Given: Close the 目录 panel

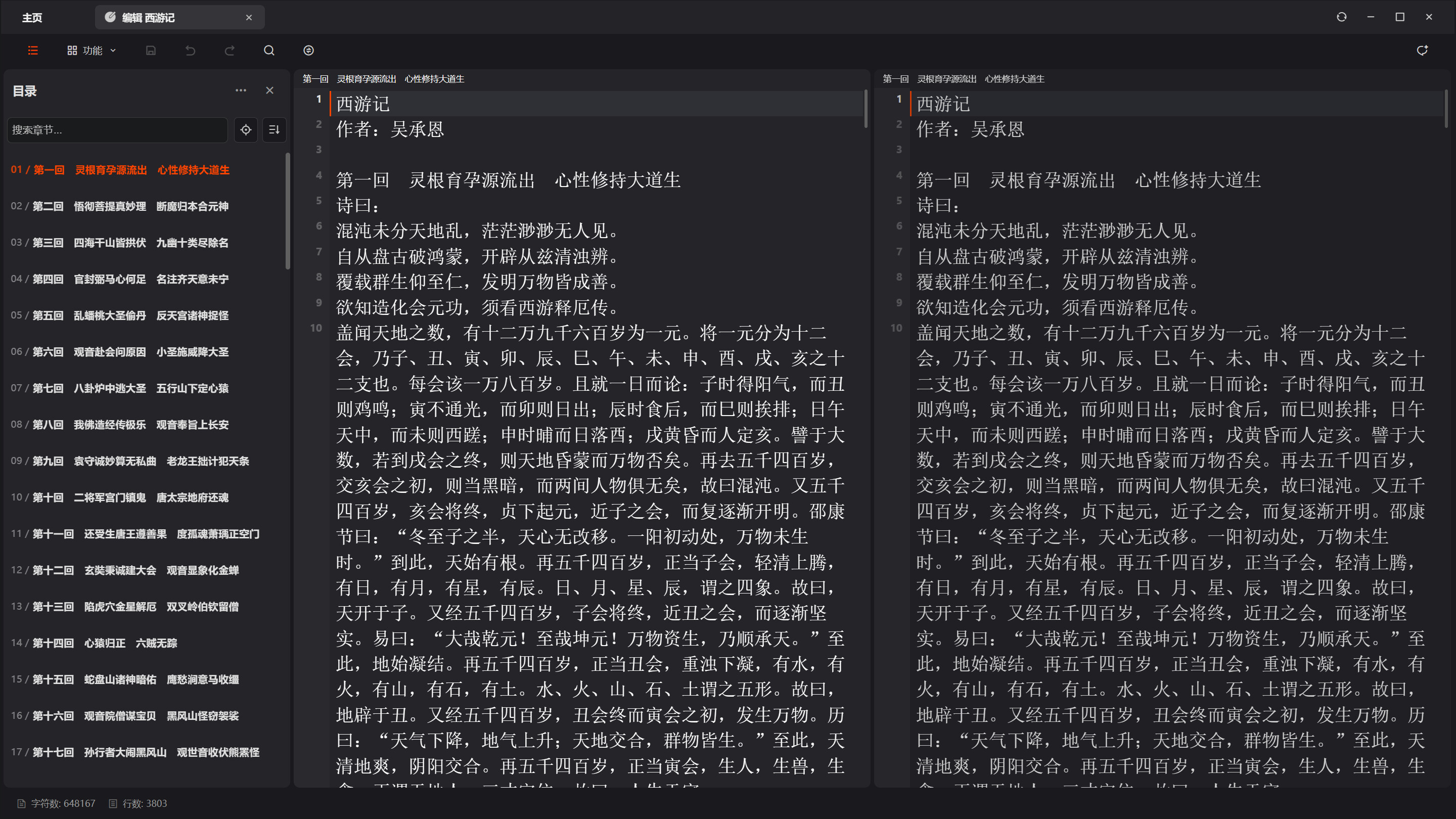Looking at the screenshot, I should pos(269,90).
